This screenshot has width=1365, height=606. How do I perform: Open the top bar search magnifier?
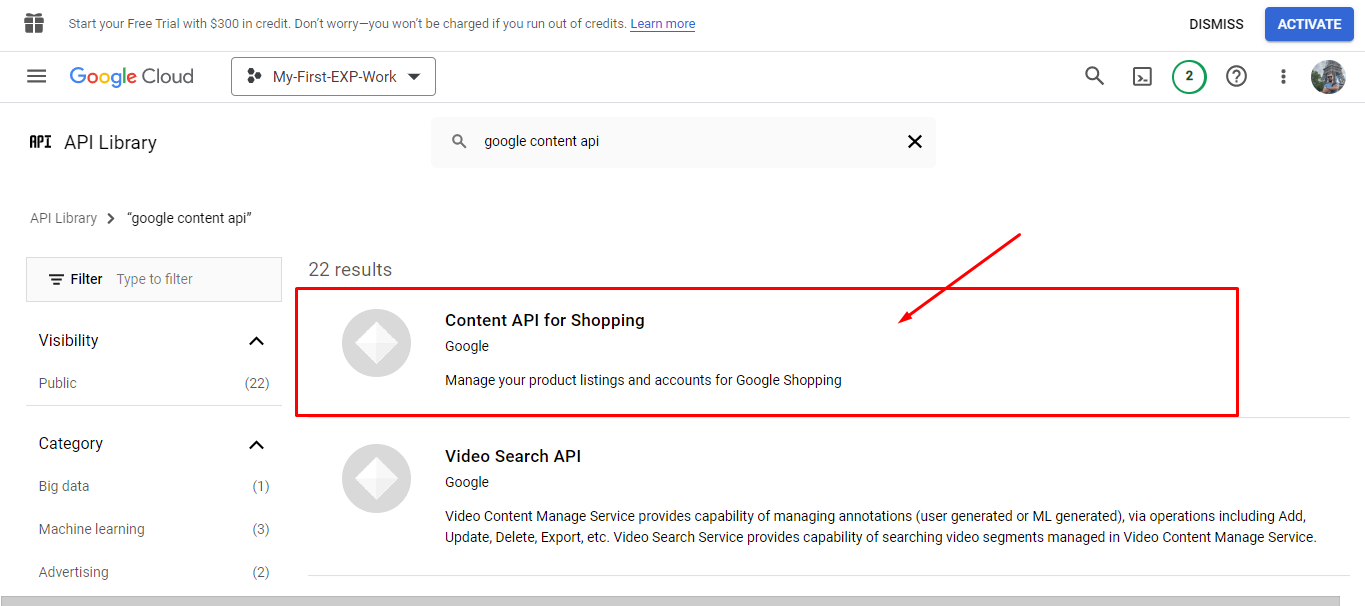coord(1095,76)
